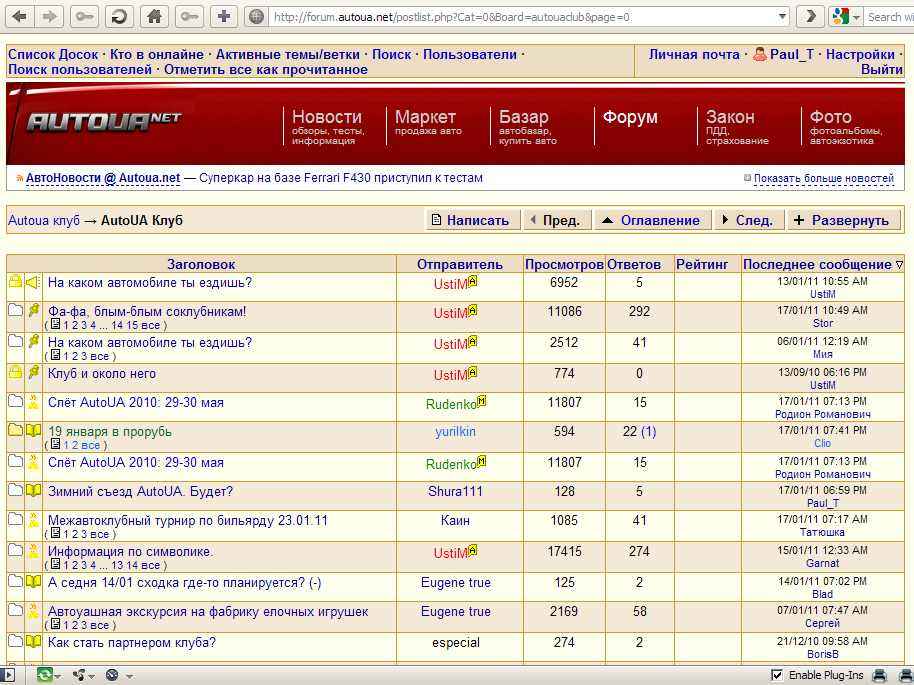Go back with the browser back arrow
Viewport: 914px width, 685px height.
pos(18,16)
